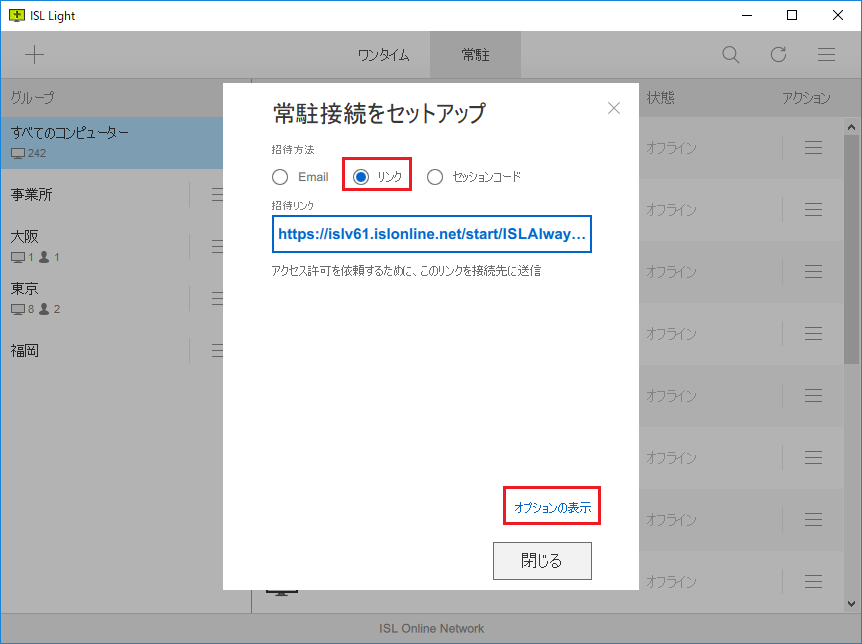
Task: Select すべてのコンピューター group
Action: click(112, 142)
